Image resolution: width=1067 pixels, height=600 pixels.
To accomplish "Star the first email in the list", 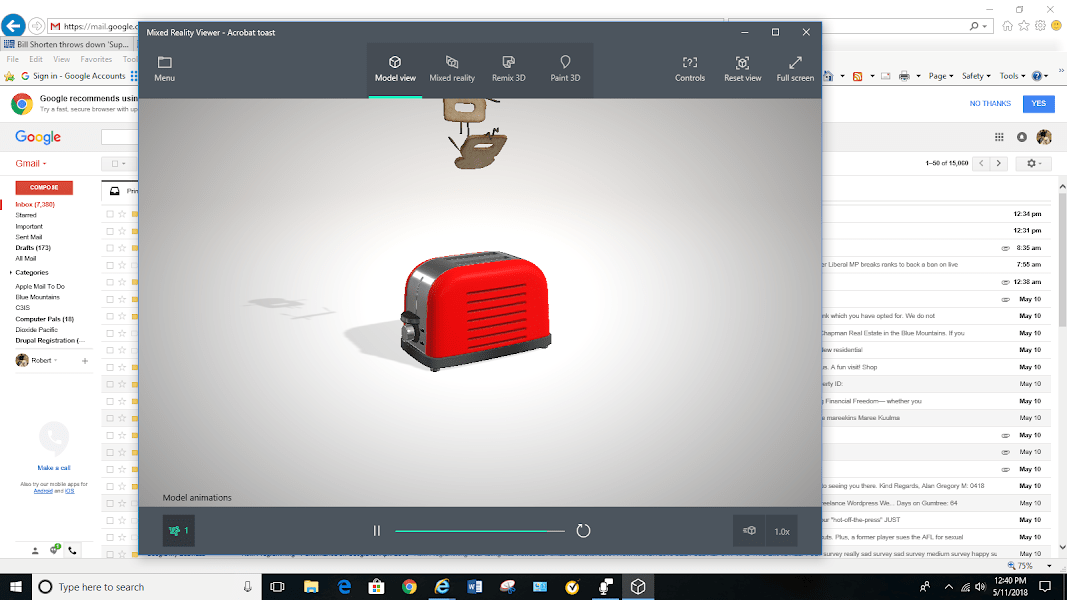I will click(x=122, y=214).
